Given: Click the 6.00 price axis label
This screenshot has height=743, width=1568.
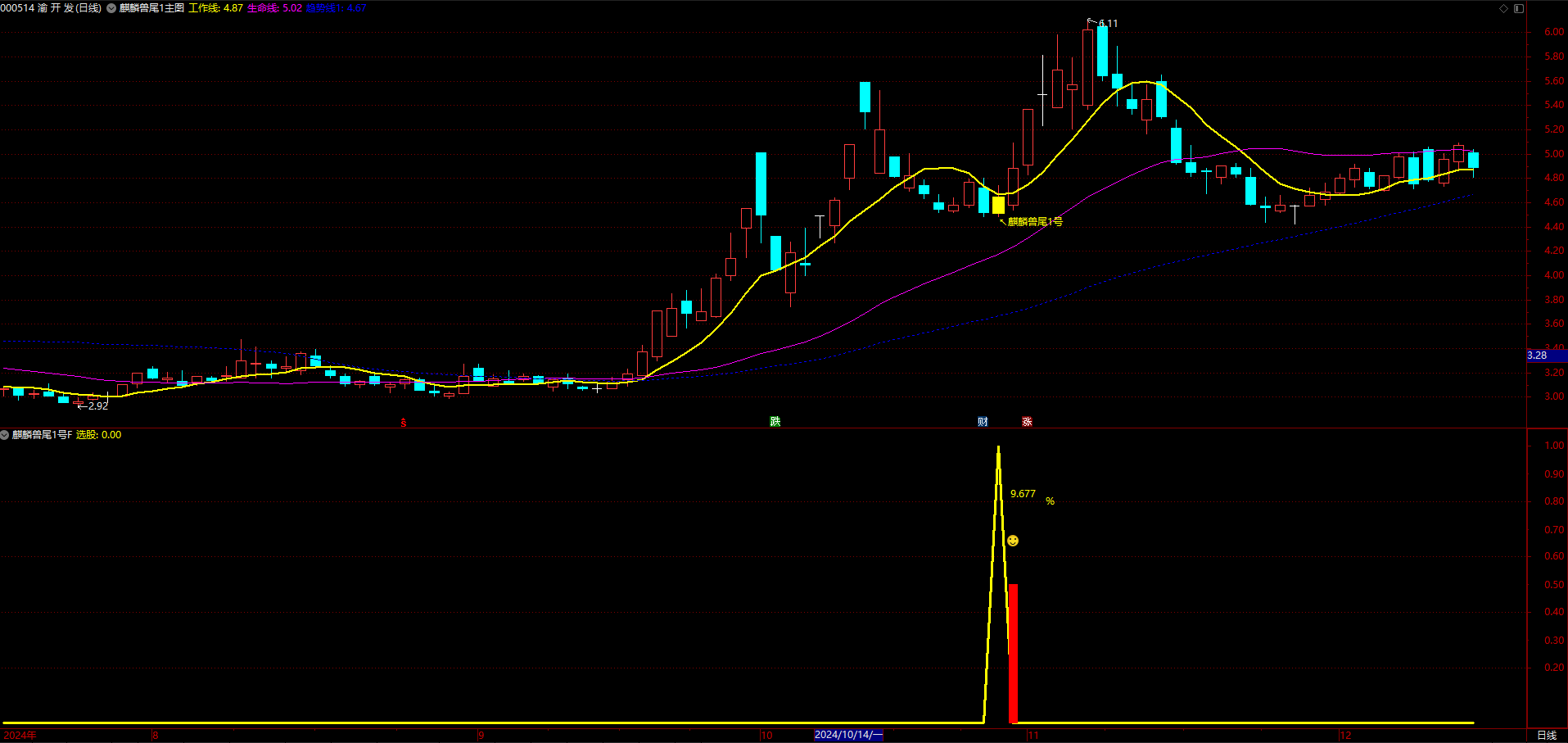Looking at the screenshot, I should tap(1554, 32).
